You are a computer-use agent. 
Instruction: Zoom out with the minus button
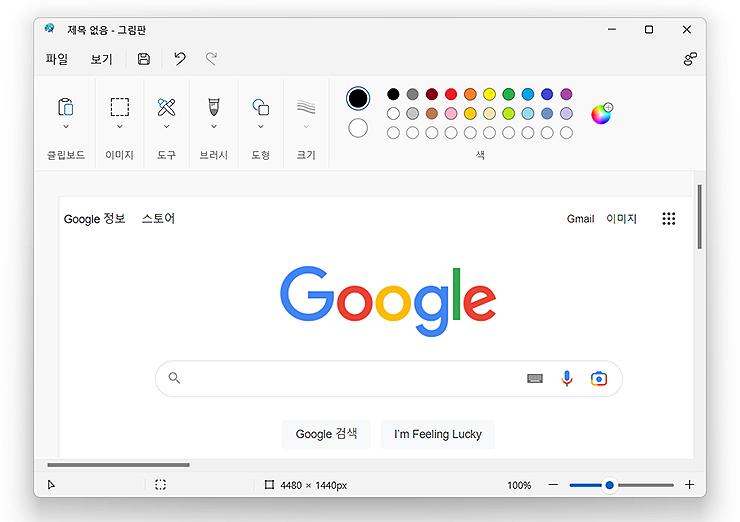tap(553, 485)
